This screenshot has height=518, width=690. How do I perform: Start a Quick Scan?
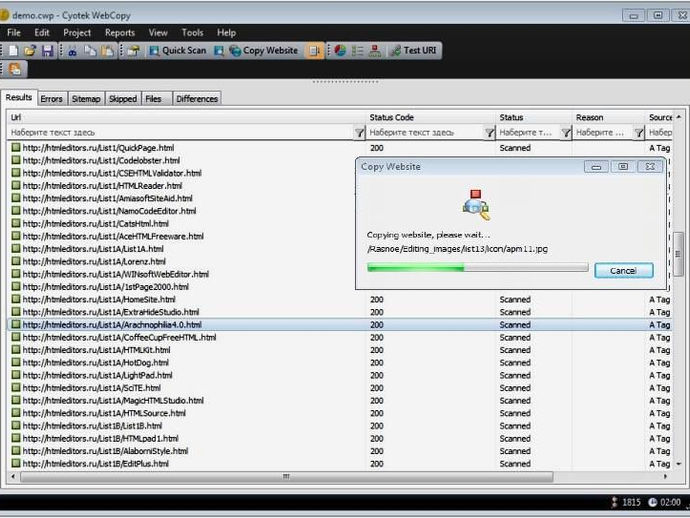178,51
